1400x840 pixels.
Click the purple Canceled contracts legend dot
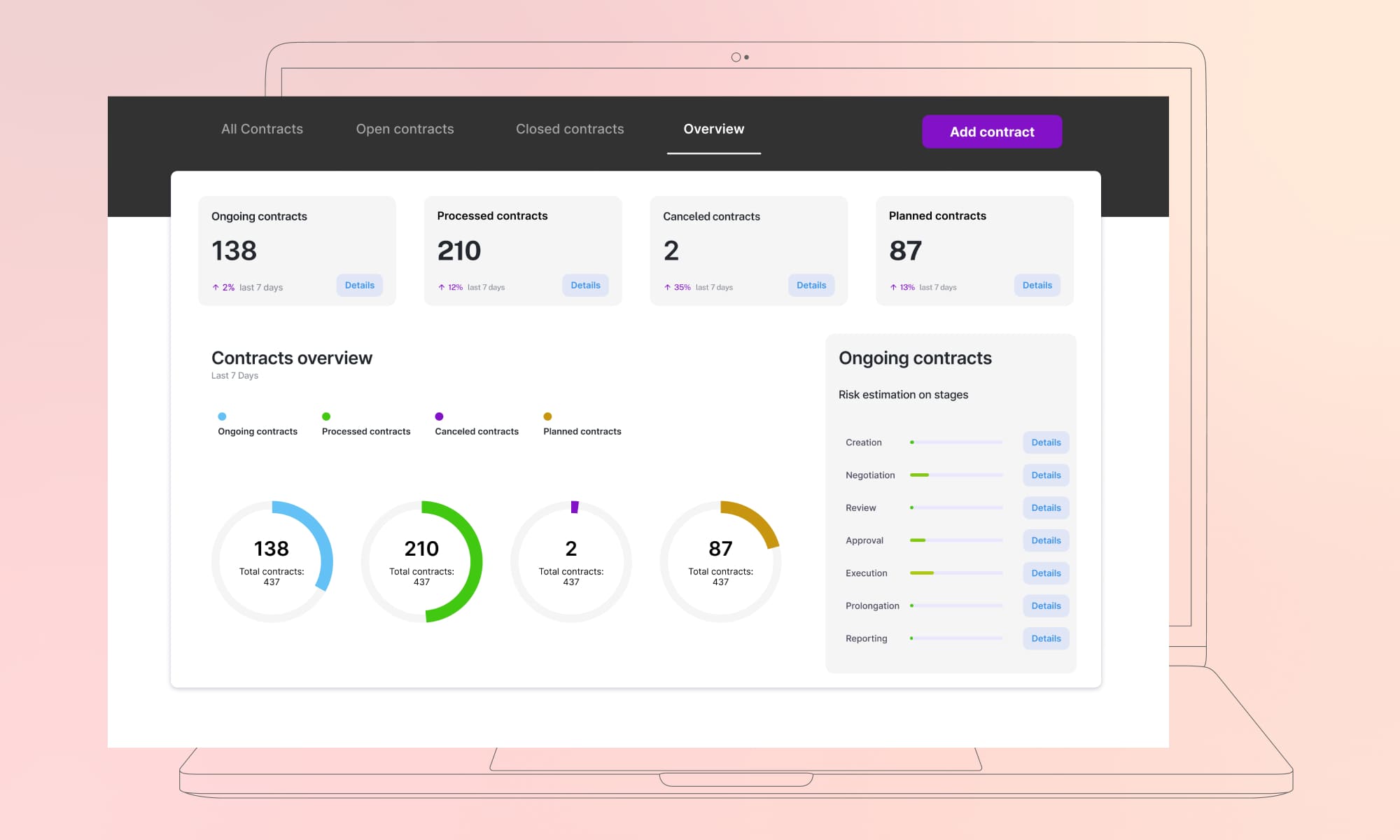tap(439, 416)
